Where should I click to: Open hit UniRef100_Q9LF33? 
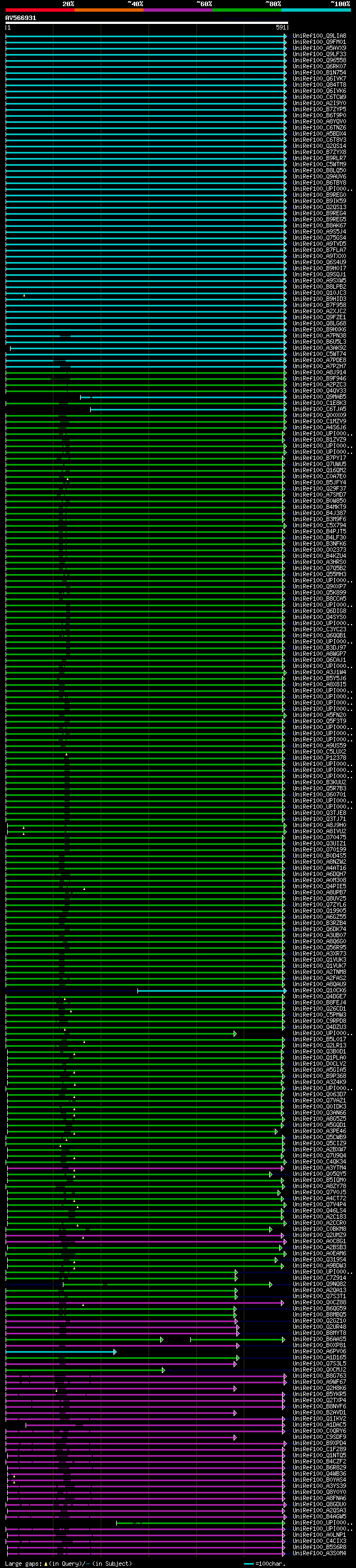[x=319, y=54]
